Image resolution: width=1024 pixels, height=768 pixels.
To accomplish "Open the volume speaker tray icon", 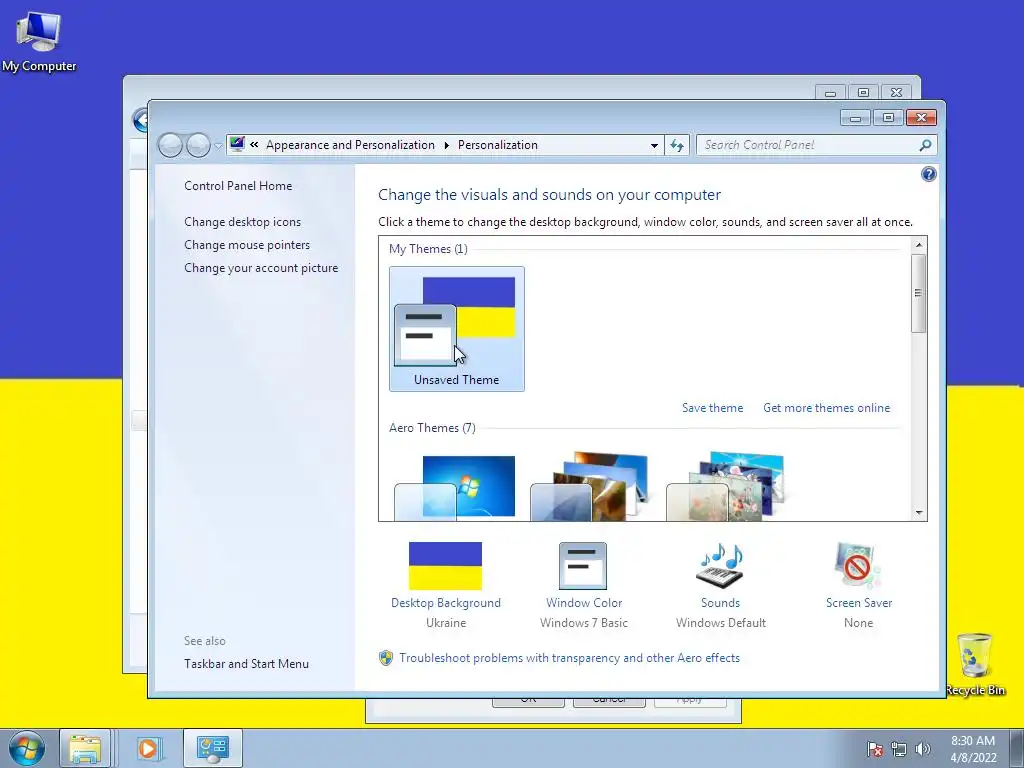I will click(x=923, y=749).
